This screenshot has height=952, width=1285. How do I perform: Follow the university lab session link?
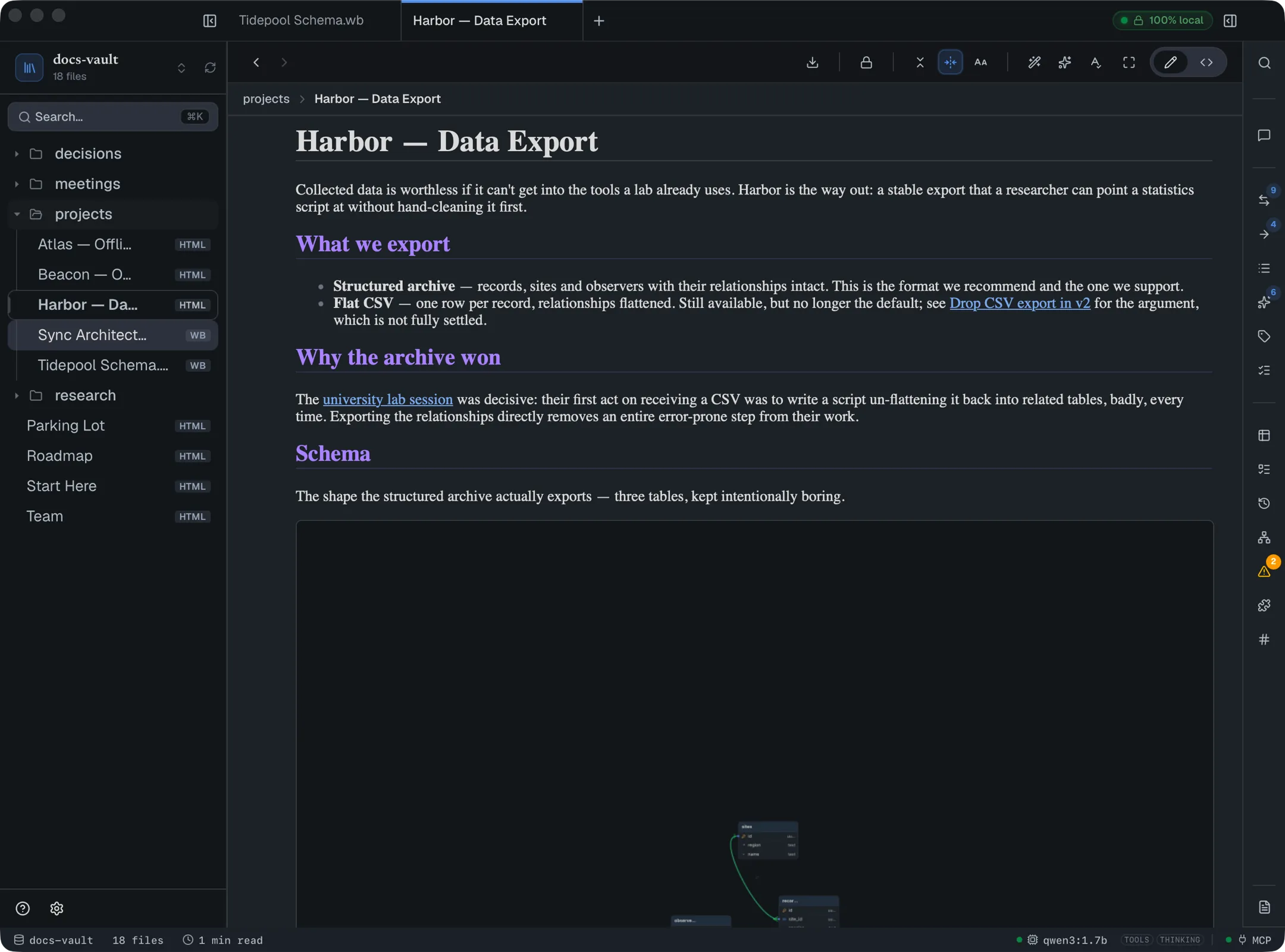click(x=388, y=399)
